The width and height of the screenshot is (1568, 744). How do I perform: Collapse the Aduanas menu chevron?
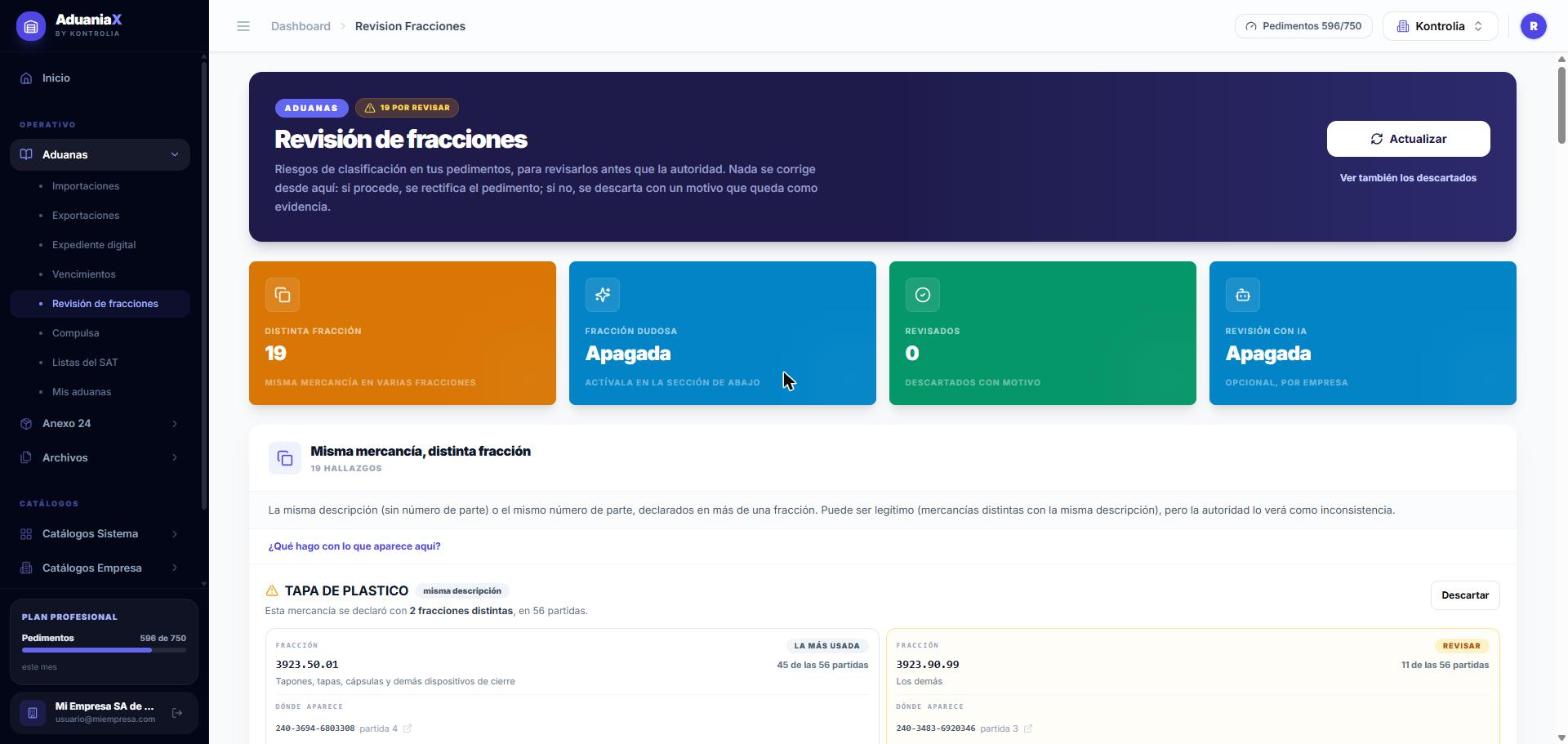175,155
